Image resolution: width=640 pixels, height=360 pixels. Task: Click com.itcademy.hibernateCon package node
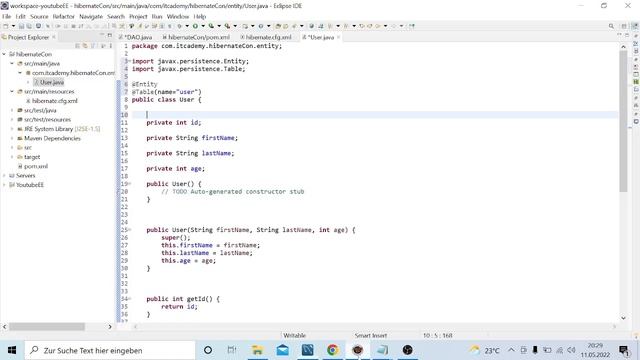click(73, 73)
